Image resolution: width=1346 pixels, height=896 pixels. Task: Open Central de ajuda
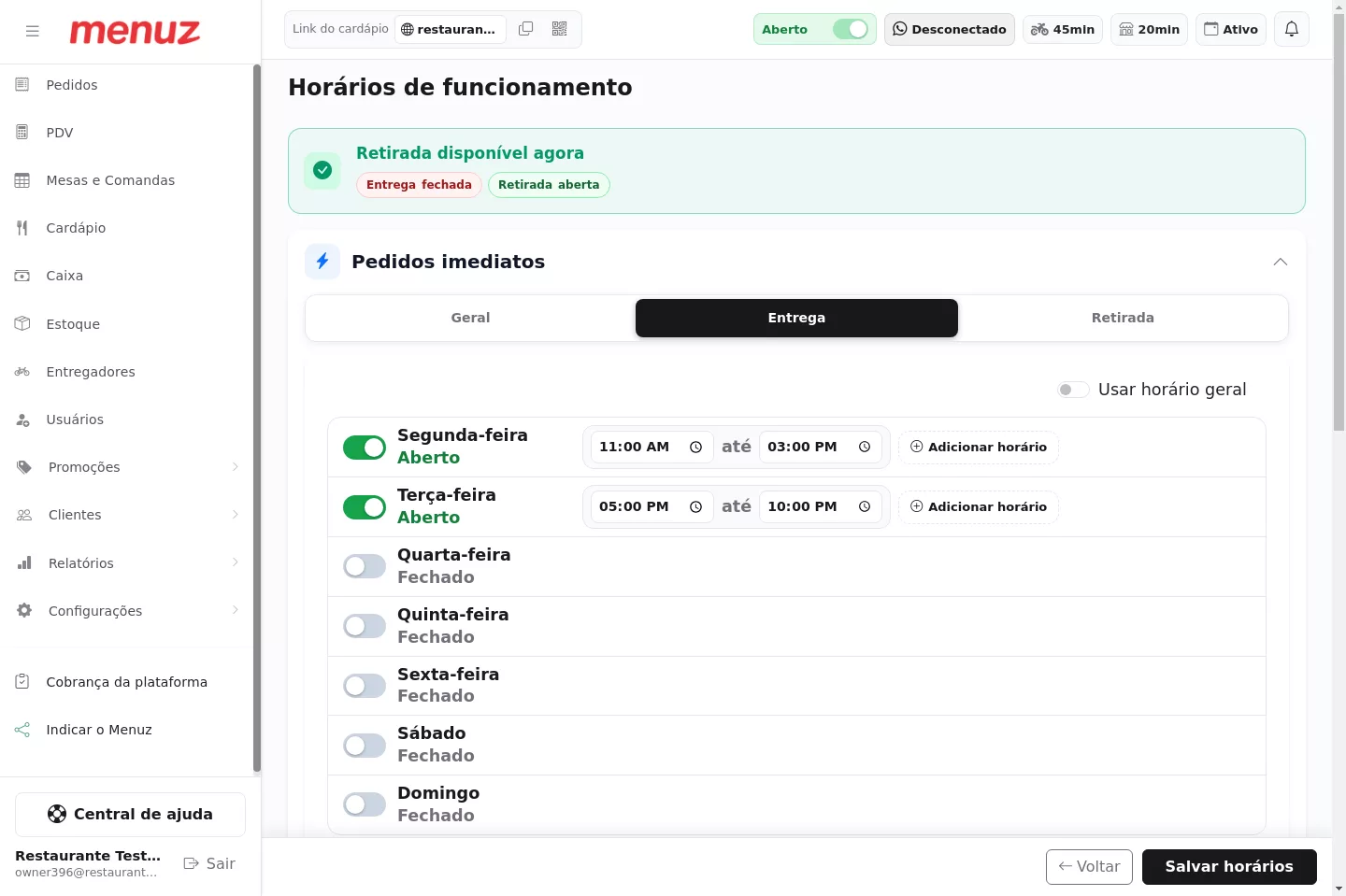tap(130, 815)
